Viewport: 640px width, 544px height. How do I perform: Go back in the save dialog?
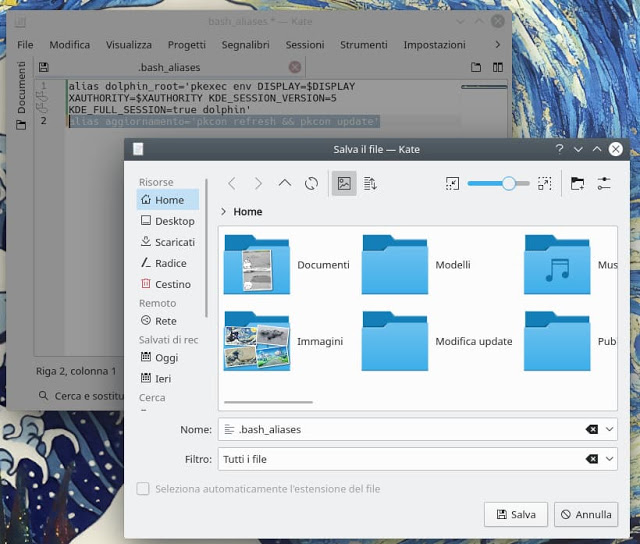[232, 184]
